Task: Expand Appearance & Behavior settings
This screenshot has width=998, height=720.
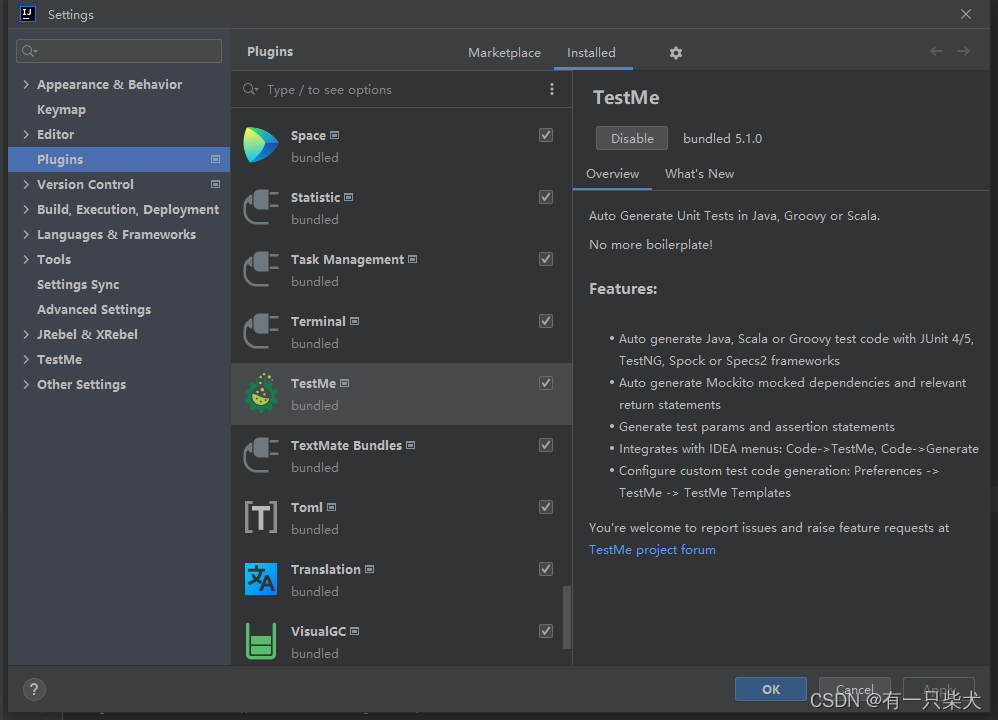Action: click(x=26, y=85)
